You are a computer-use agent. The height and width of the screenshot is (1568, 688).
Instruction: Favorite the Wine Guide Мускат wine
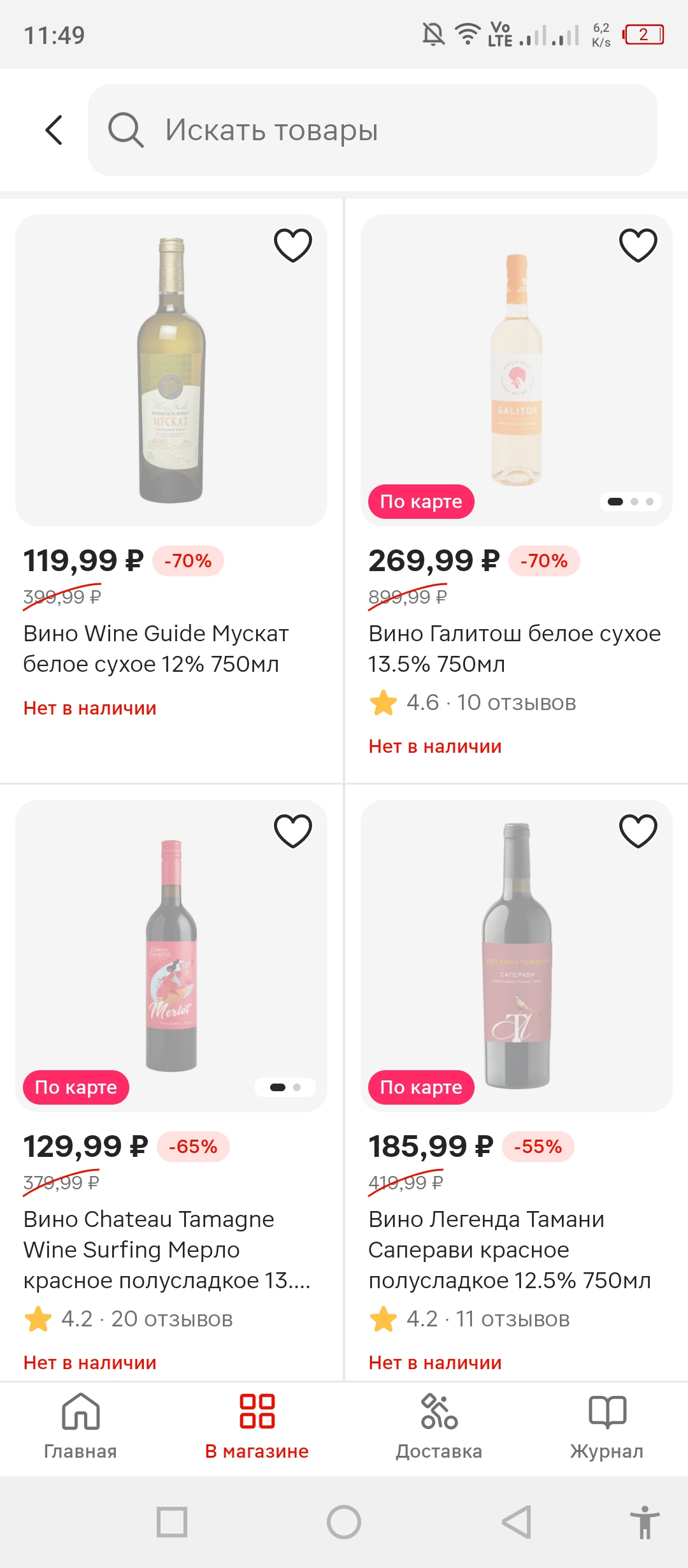[293, 245]
